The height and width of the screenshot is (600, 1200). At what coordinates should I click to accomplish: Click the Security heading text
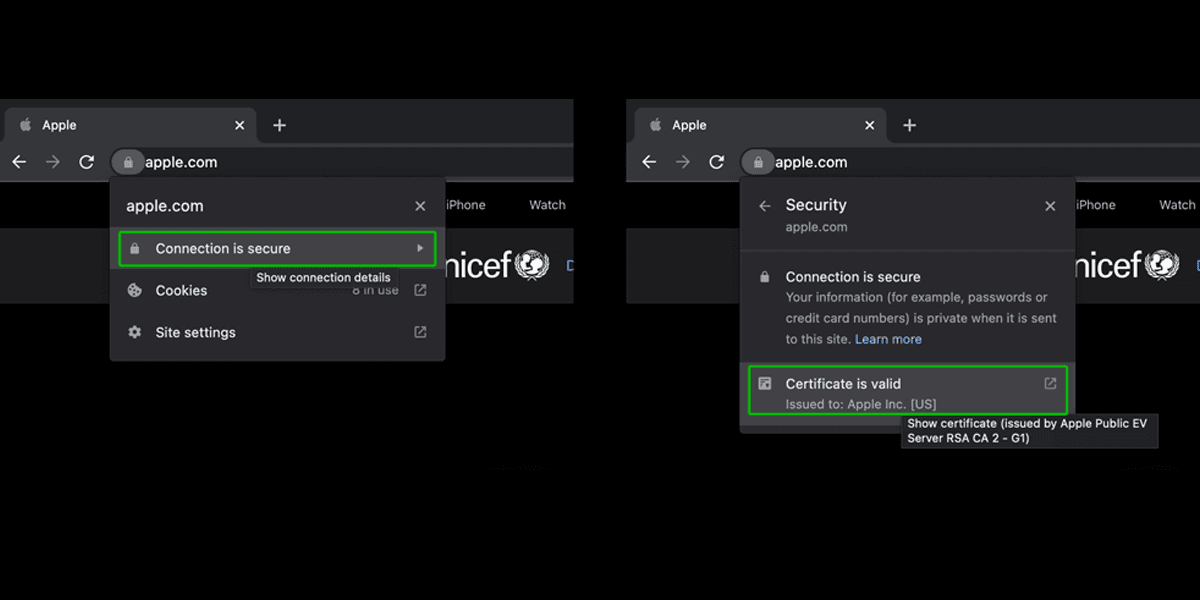point(816,204)
